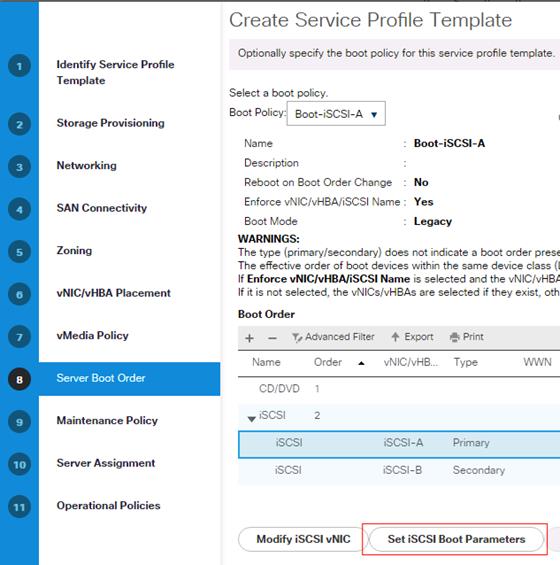Viewport: 560px width, 565px height.
Task: Select the iSCSI-A Primary row
Action: click(x=399, y=444)
